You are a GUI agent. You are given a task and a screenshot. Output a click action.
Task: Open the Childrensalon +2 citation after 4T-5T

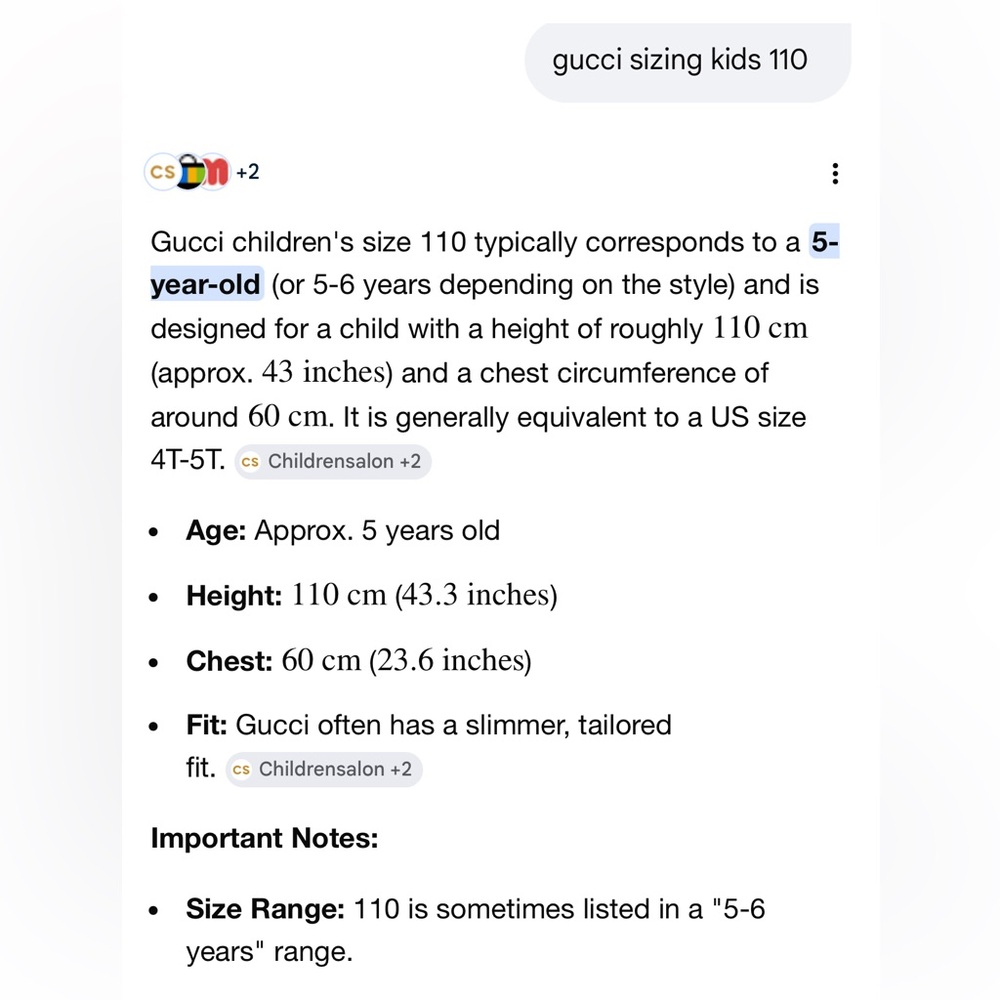pyautogui.click(x=333, y=461)
